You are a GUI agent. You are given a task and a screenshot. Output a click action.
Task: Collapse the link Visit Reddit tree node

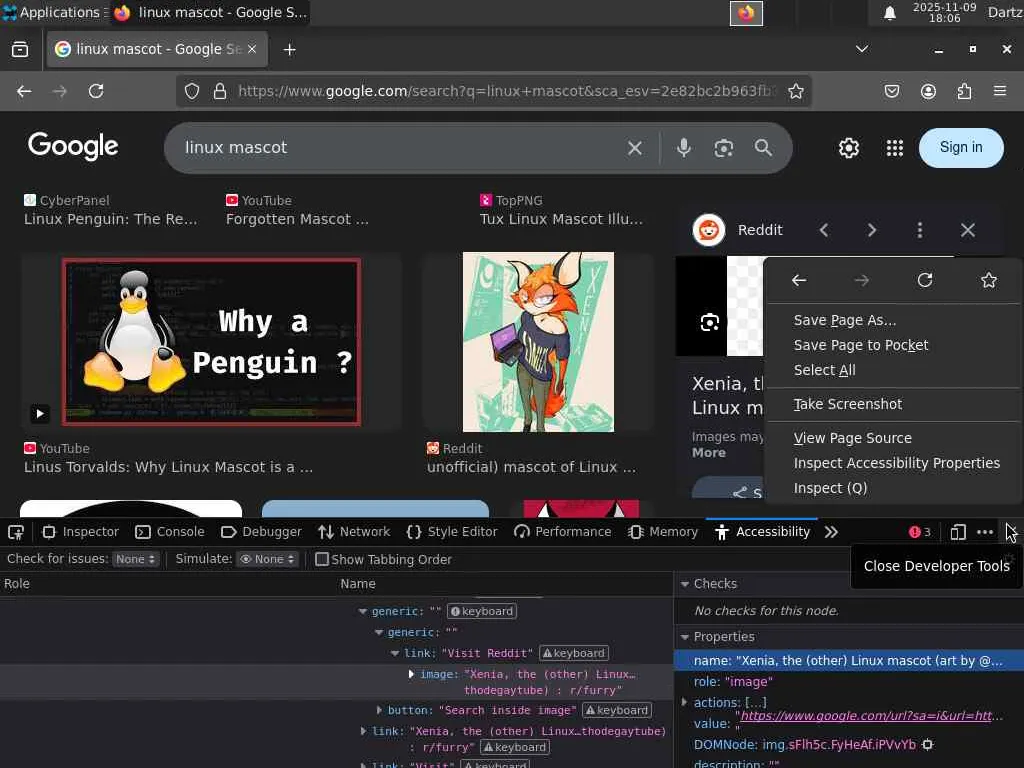pyautogui.click(x=394, y=653)
